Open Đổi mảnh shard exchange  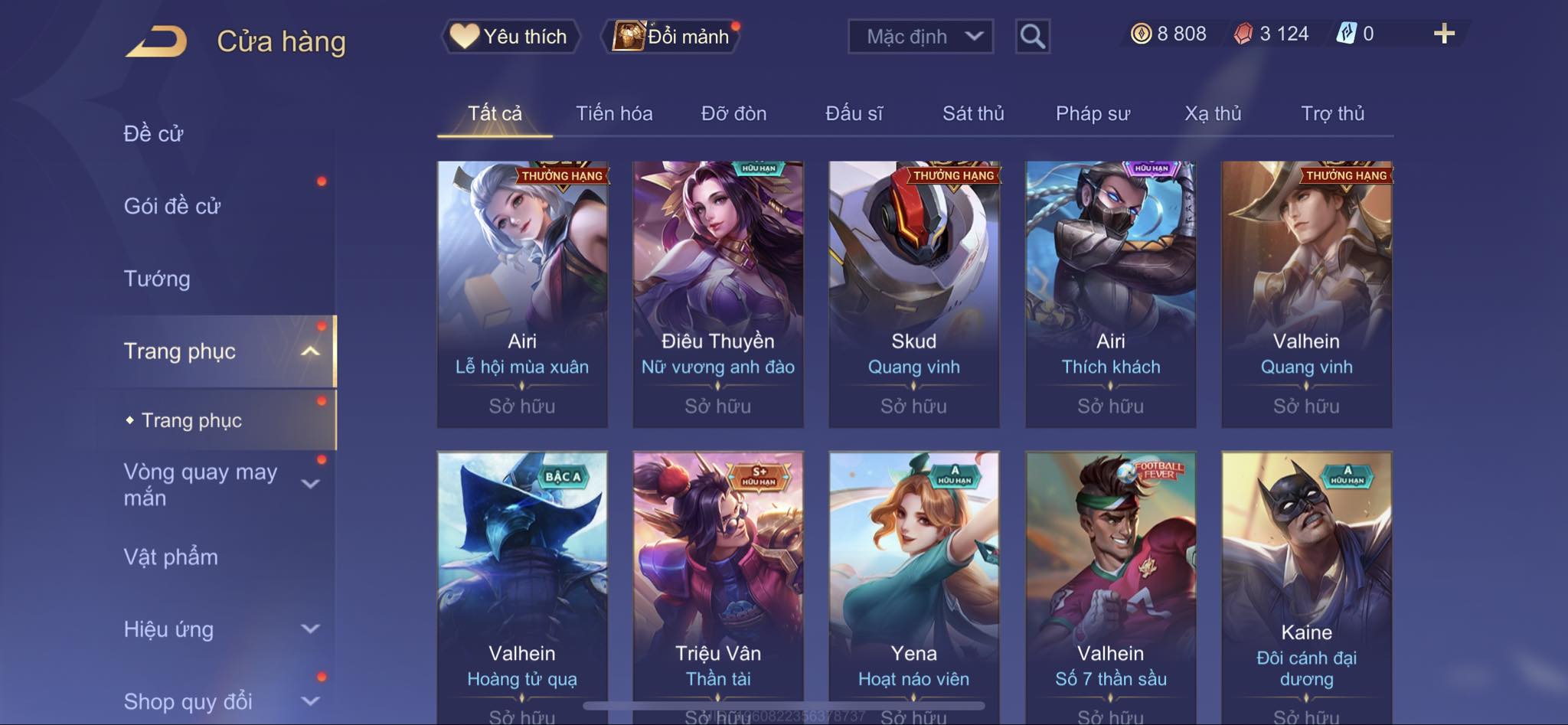coord(671,36)
